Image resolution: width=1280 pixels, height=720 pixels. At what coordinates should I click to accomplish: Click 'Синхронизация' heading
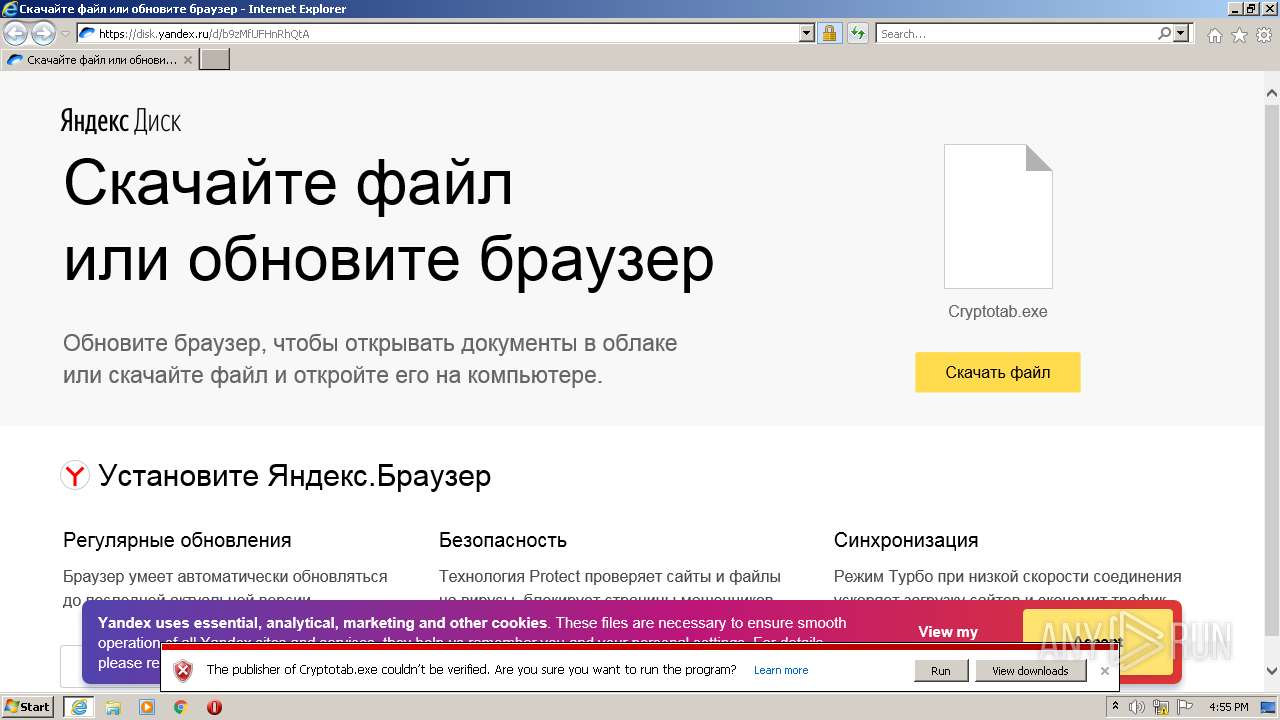(x=906, y=540)
